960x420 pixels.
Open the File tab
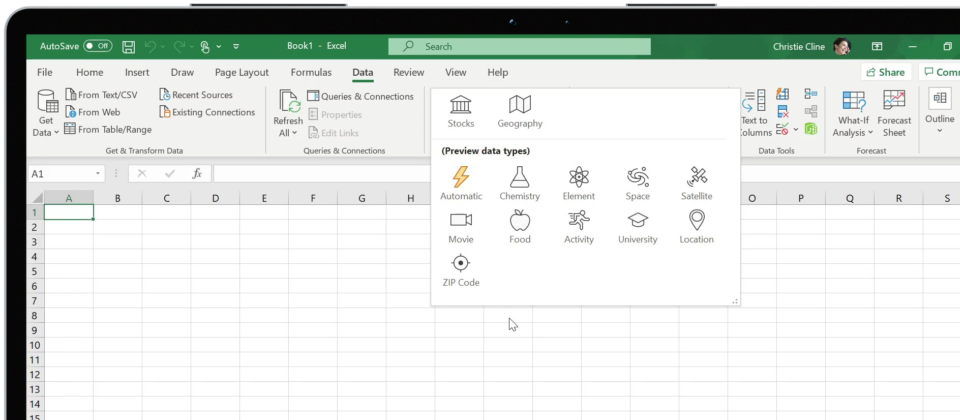click(x=45, y=72)
